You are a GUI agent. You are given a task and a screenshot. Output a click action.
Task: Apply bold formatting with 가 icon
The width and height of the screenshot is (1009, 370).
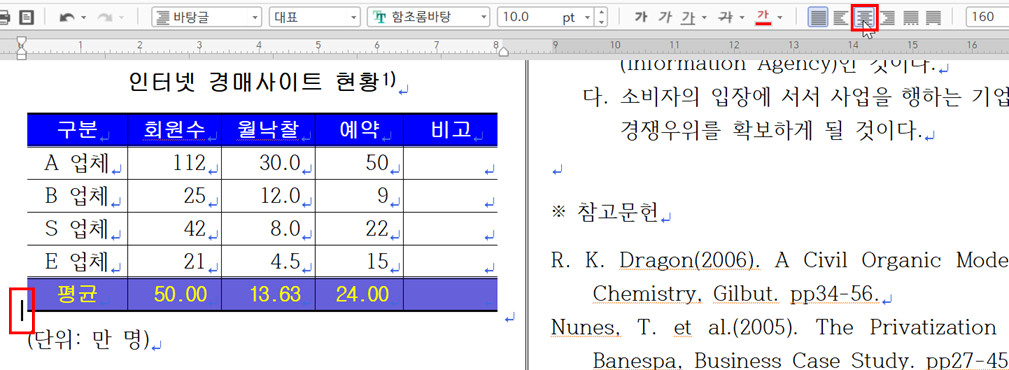pos(640,17)
